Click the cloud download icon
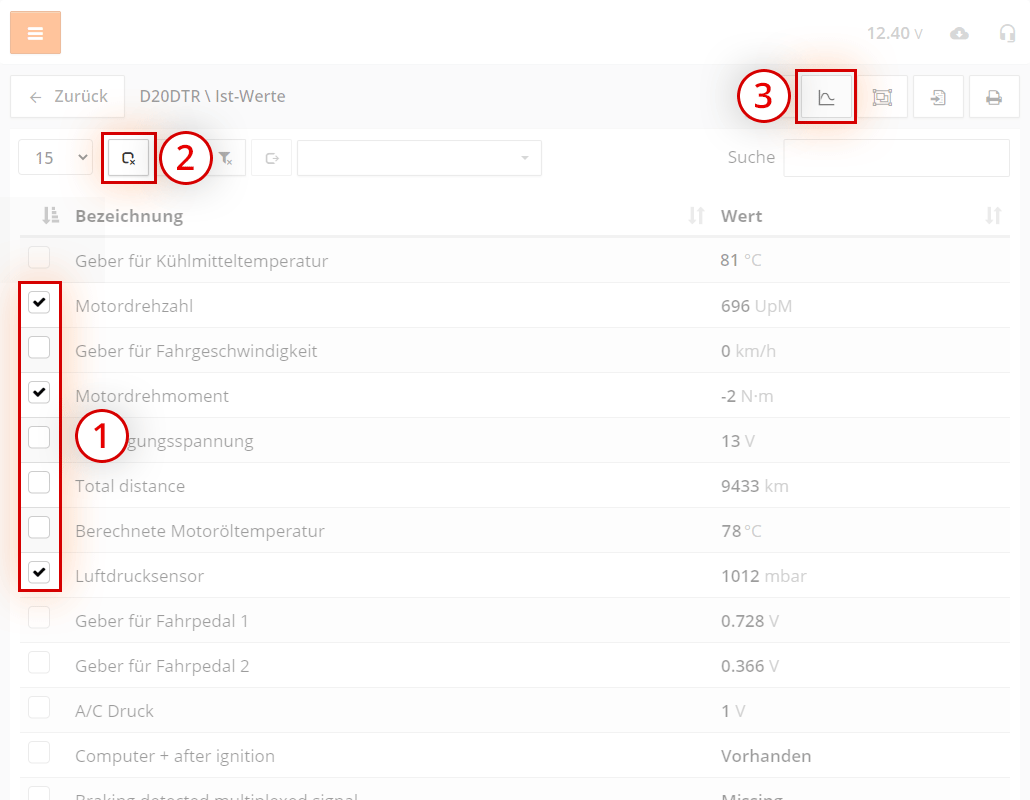This screenshot has height=800, width=1030. click(x=959, y=33)
